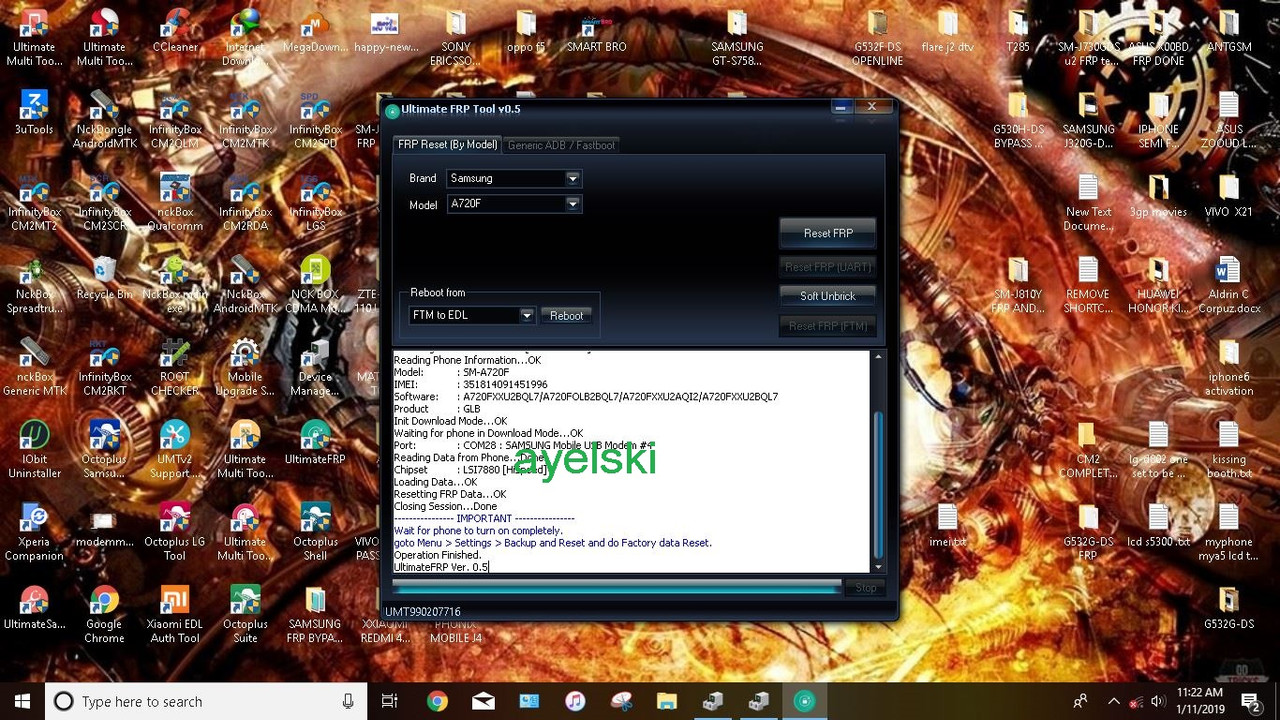Click the search box microphone icon

[x=348, y=701]
